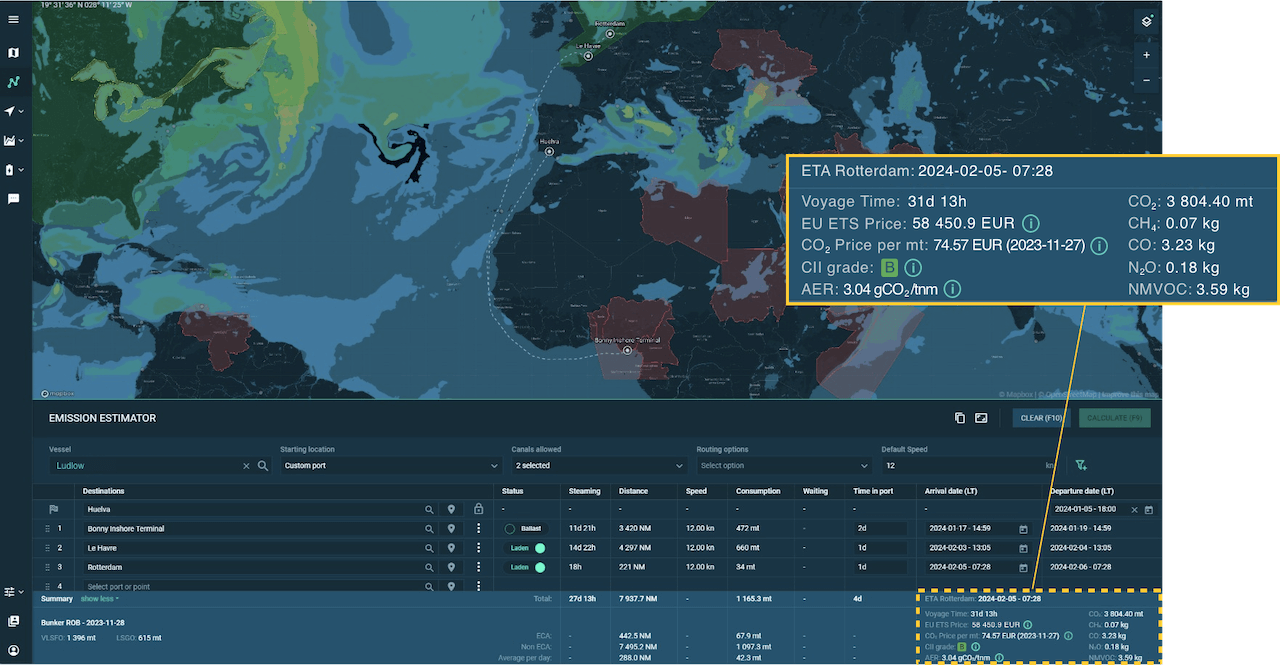Image resolution: width=1280 pixels, height=665 pixels.
Task: Open the three-dot menu on Le Havre row
Action: [478, 548]
